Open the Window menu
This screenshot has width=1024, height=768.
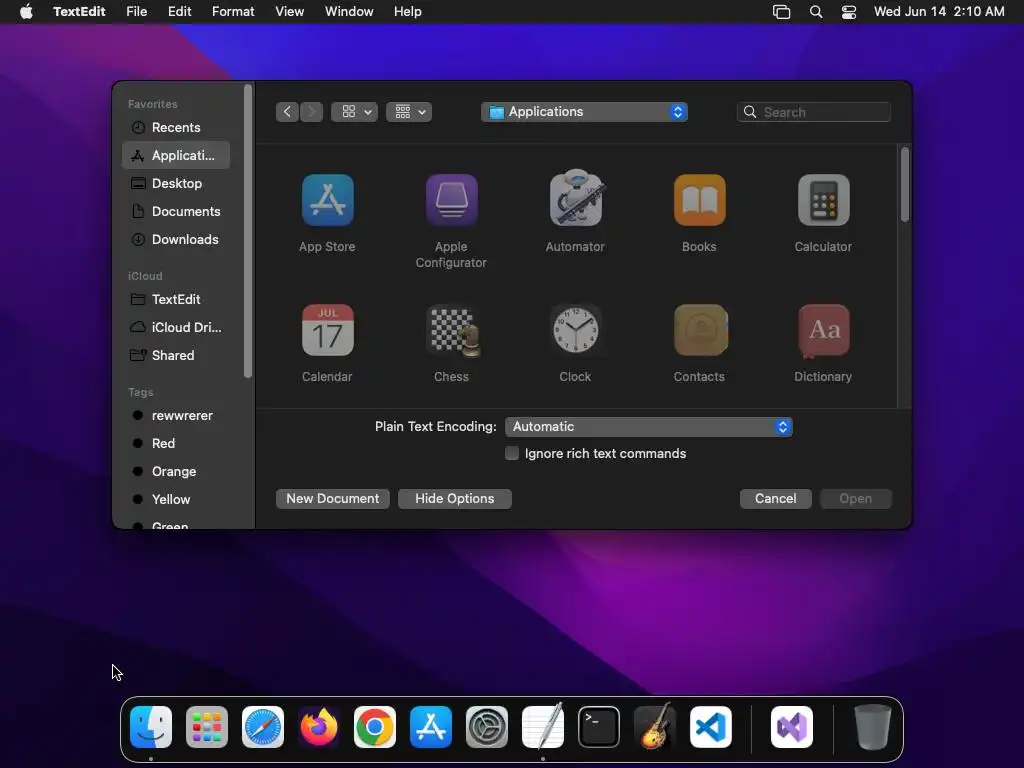coord(349,12)
